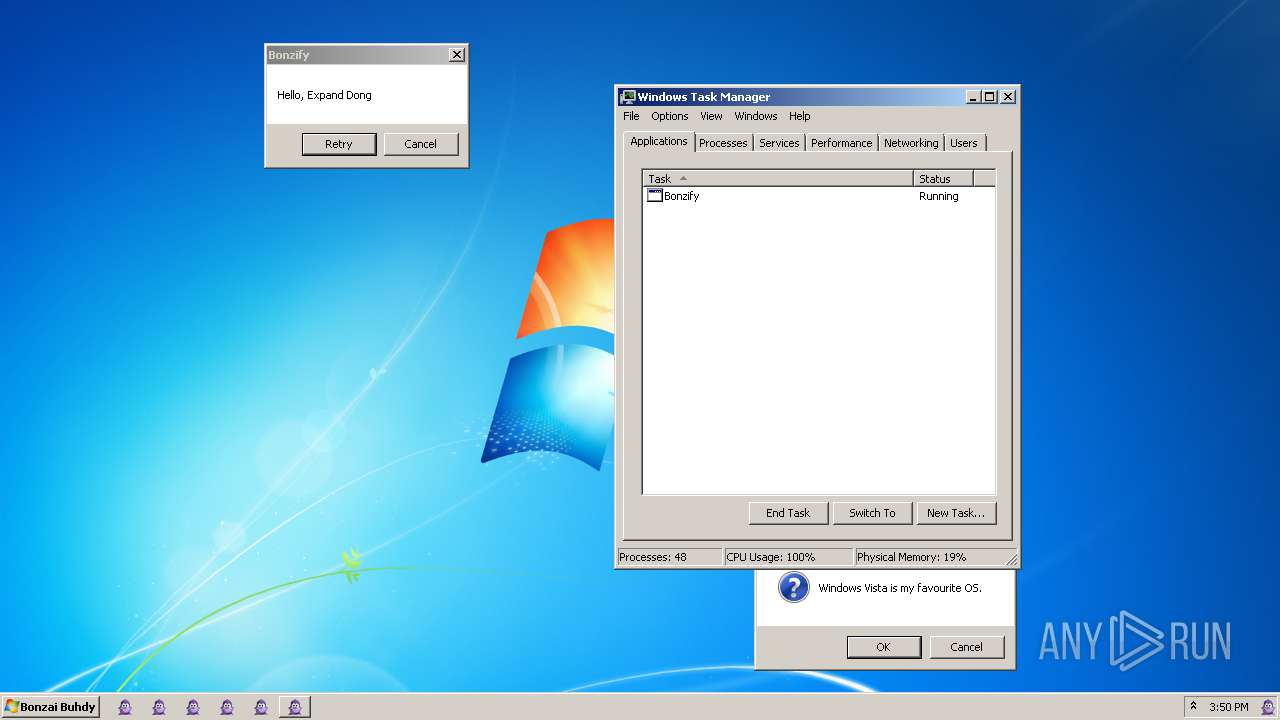Click the Task Manager resize grip
Viewport: 1280px width, 720px height.
[1011, 560]
